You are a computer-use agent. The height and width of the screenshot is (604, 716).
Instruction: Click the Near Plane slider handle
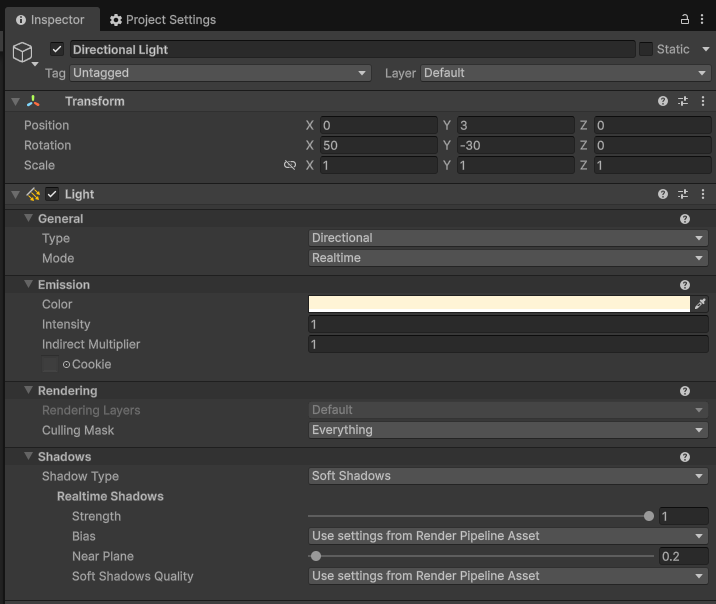(x=316, y=556)
